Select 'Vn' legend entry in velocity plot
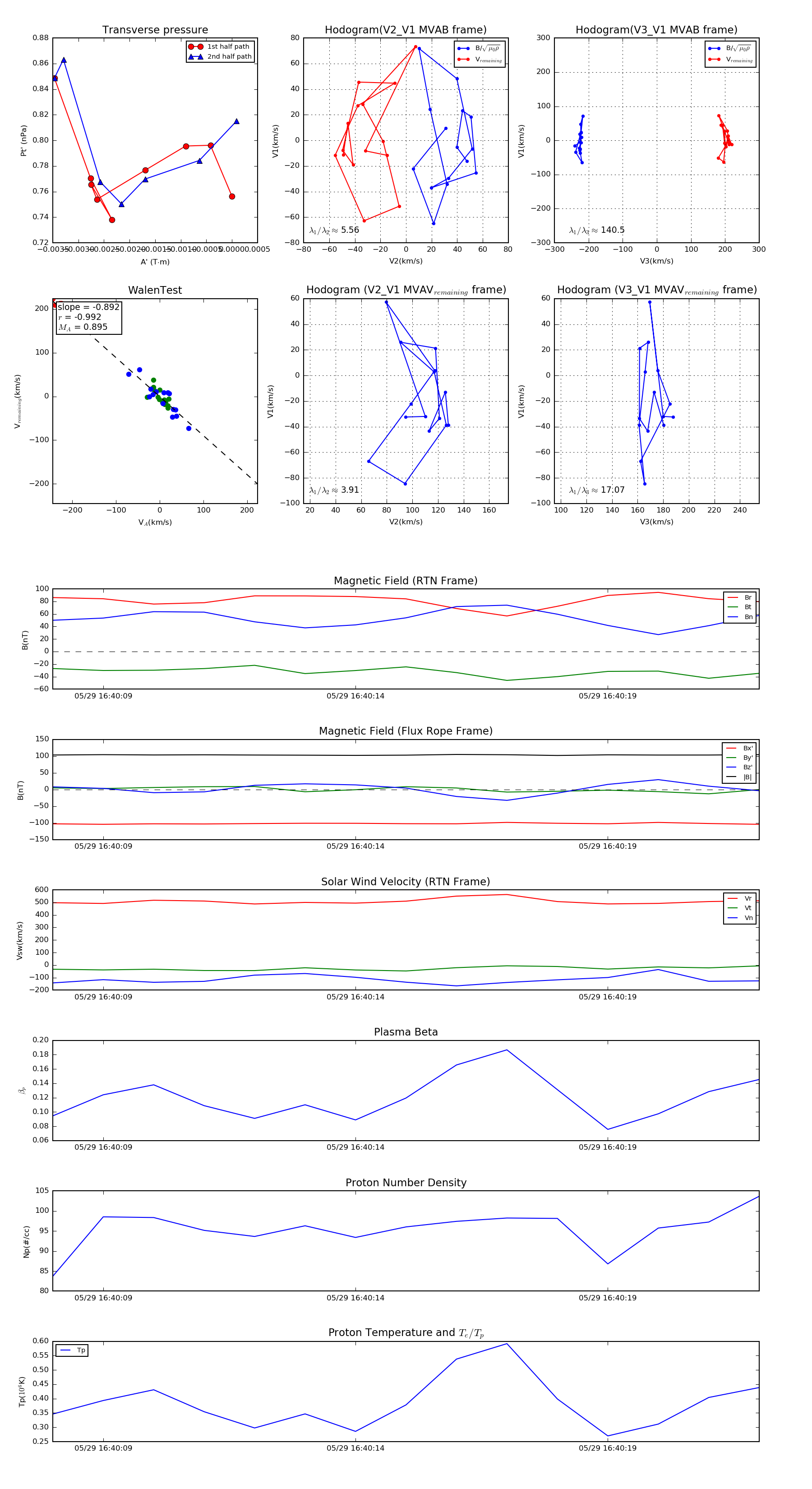The width and height of the screenshot is (812, 1489). pos(740,918)
